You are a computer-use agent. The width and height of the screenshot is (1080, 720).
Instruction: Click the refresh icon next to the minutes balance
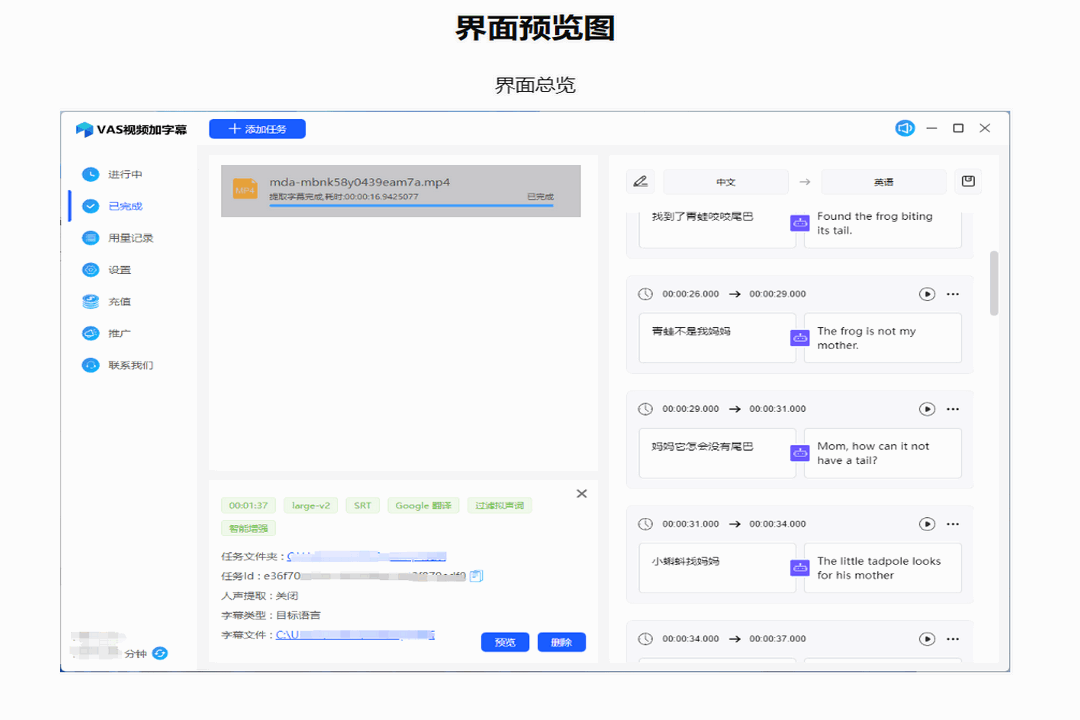point(162,652)
